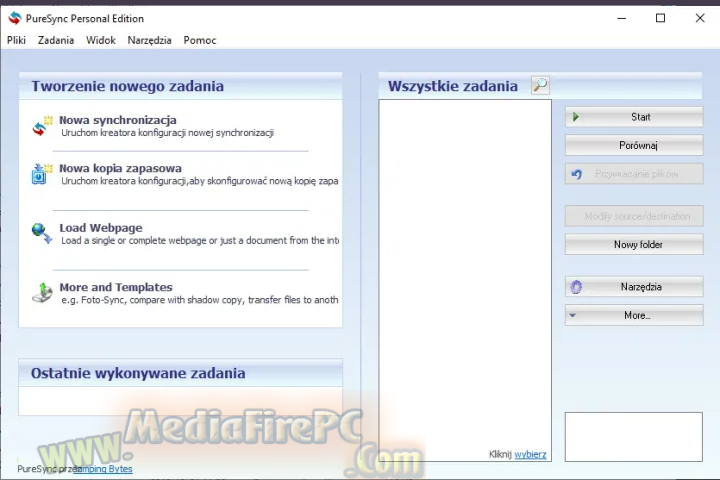The image size is (720, 480).
Task: Click 'Uruchom kreatora konfiguracji nowej synchronizacji' description
Action: [x=168, y=133]
